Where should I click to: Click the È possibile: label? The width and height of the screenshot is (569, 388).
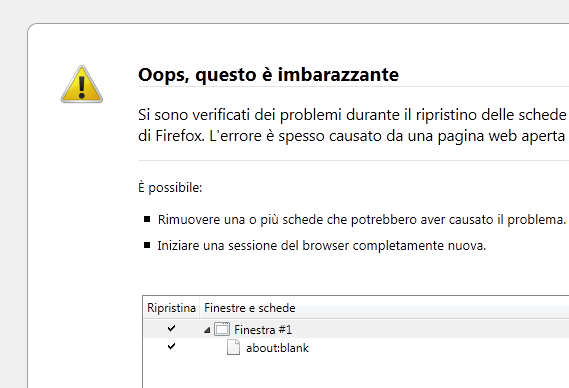(170, 188)
